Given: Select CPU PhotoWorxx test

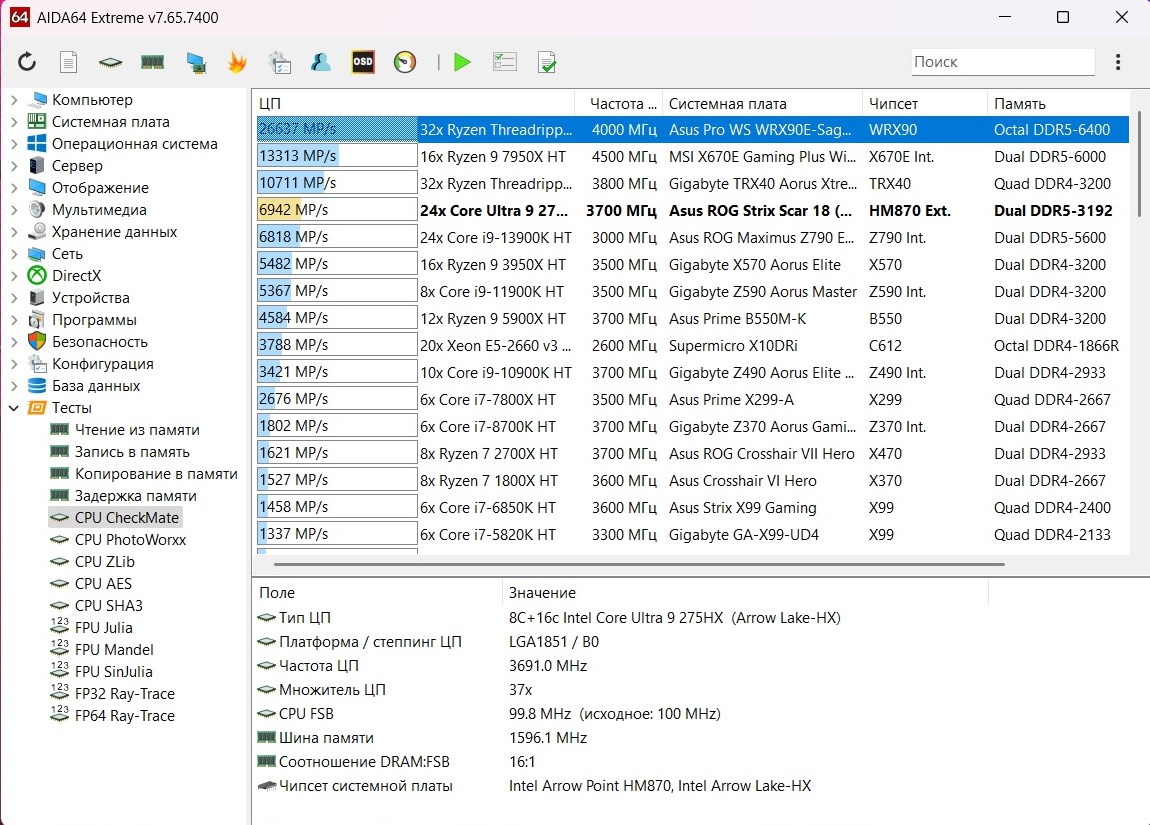Looking at the screenshot, I should point(130,540).
